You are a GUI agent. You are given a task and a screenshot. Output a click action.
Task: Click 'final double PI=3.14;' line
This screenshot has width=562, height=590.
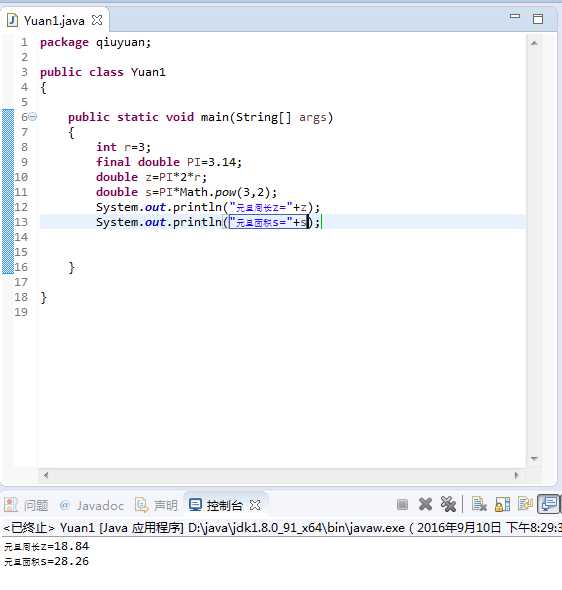169,162
